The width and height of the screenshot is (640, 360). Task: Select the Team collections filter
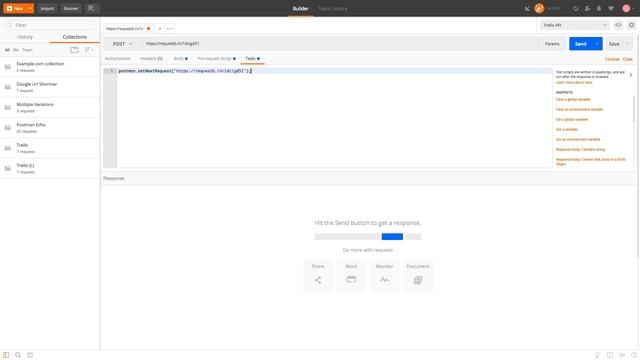(x=27, y=50)
